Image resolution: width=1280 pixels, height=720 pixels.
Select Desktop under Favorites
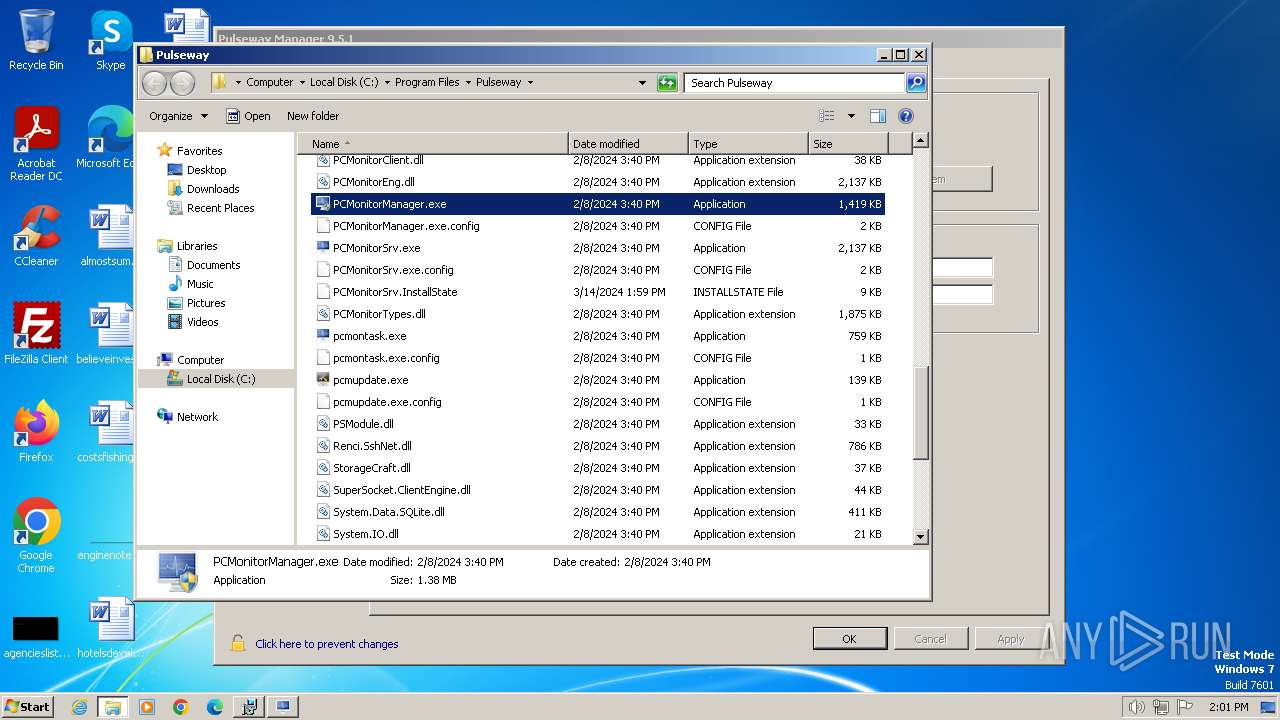206,170
